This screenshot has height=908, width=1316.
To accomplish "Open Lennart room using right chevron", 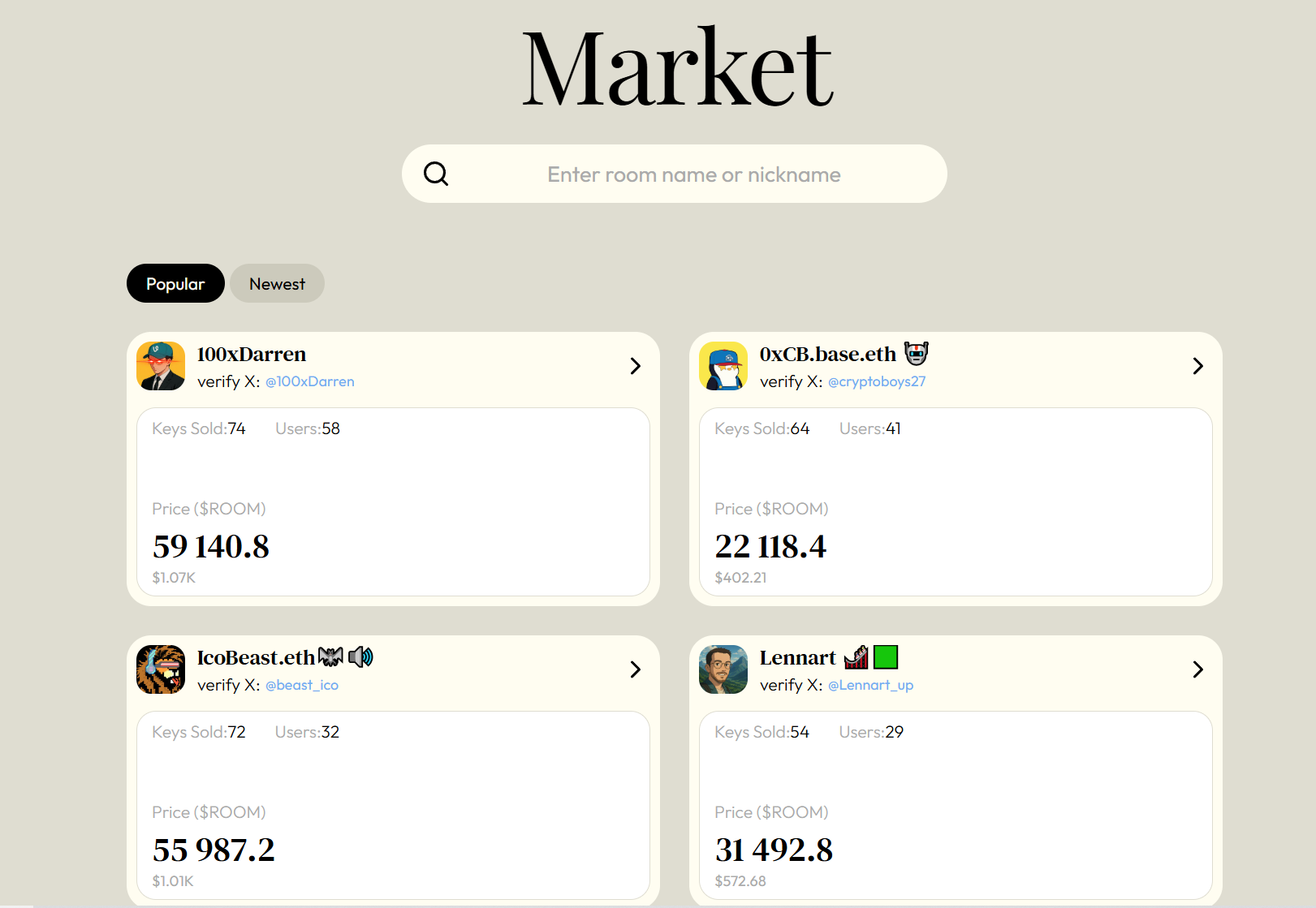I will (x=1197, y=669).
